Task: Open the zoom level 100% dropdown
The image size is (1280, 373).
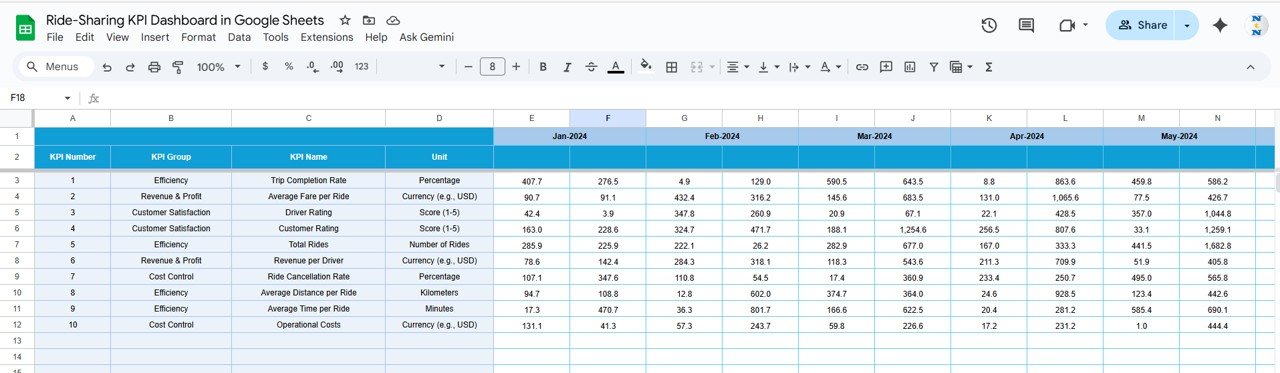Action: coord(218,67)
